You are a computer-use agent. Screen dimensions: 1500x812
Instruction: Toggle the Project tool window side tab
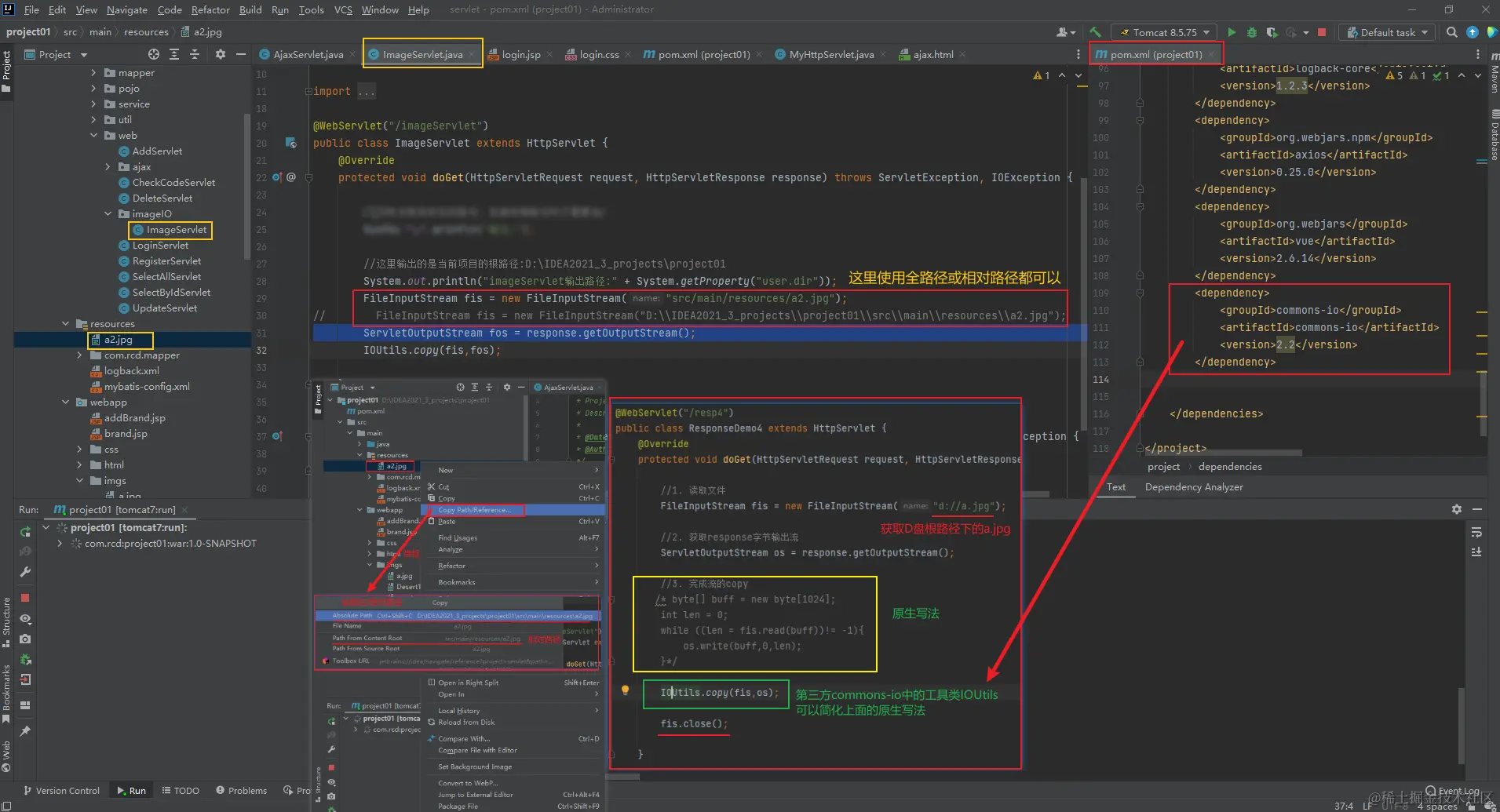tap(6, 69)
